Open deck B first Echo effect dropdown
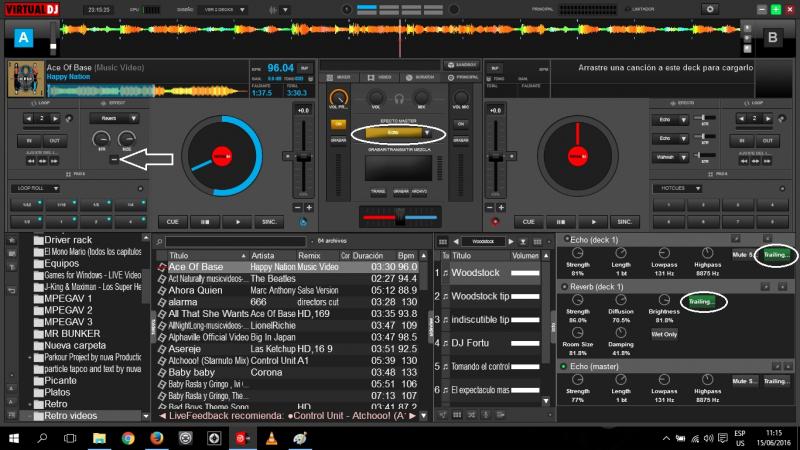 (670, 120)
